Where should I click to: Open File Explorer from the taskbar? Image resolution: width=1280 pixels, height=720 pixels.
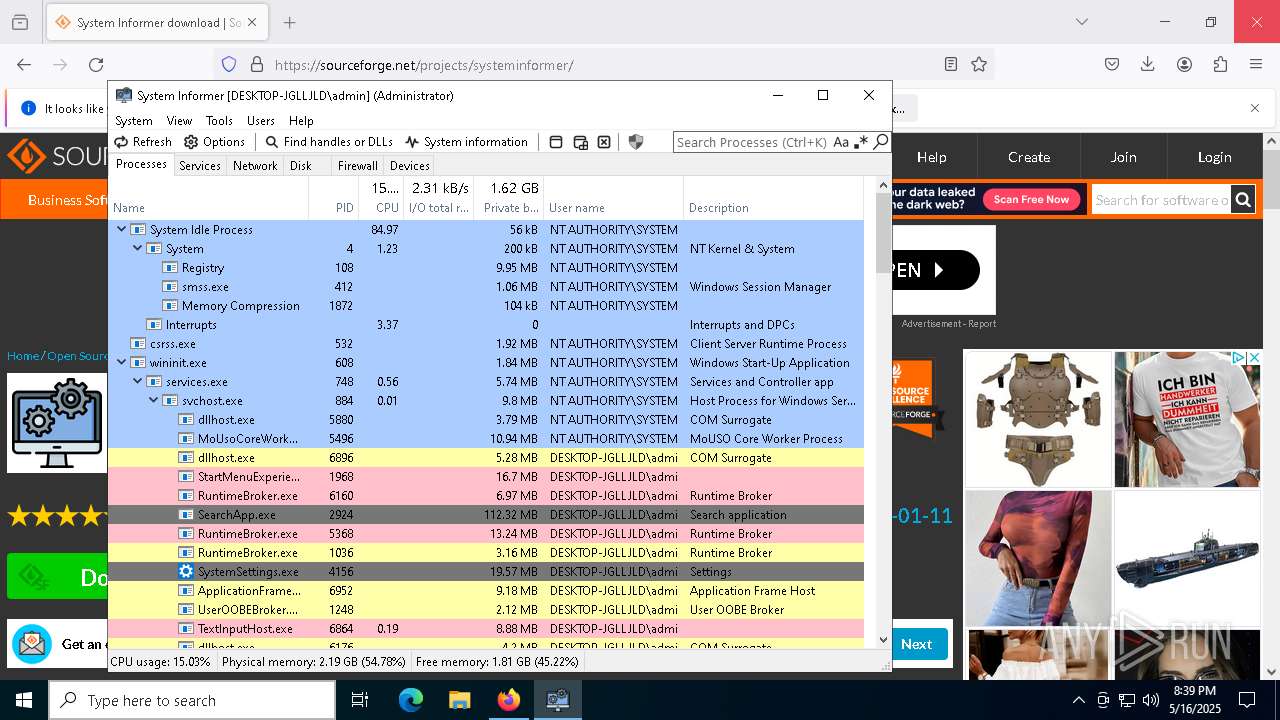(x=460, y=700)
